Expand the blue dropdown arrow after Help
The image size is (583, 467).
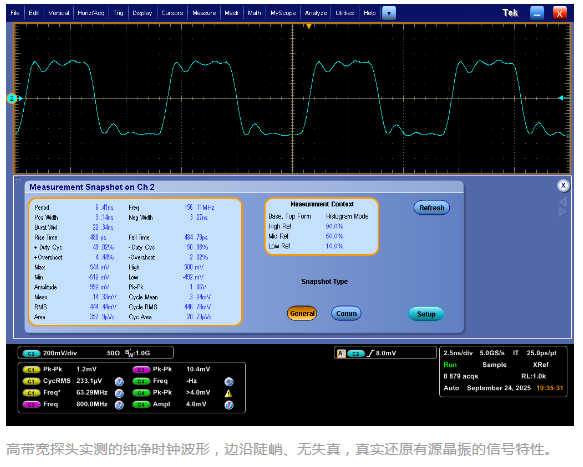pos(389,13)
